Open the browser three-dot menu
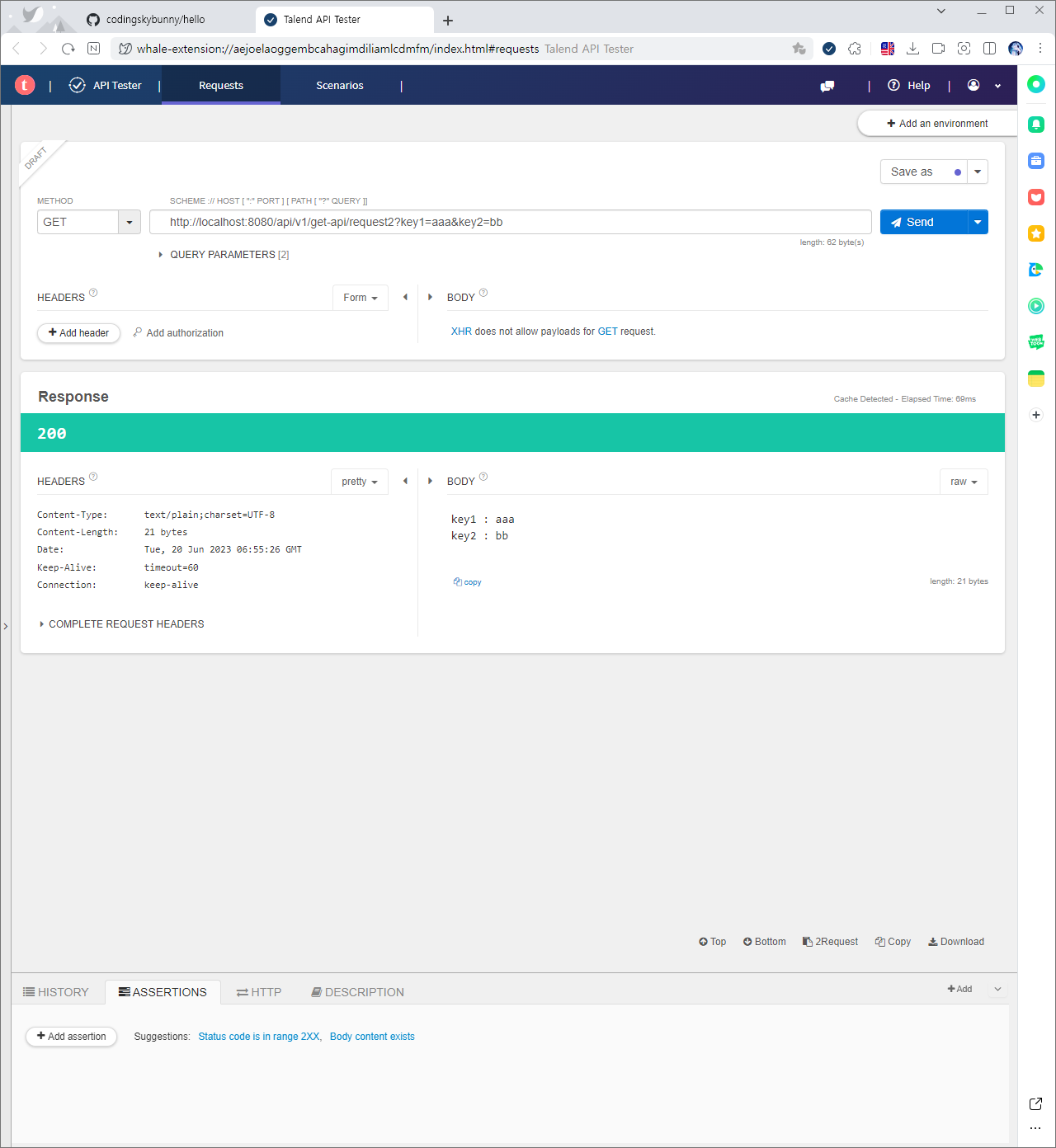The height and width of the screenshot is (1148, 1056). click(1040, 49)
